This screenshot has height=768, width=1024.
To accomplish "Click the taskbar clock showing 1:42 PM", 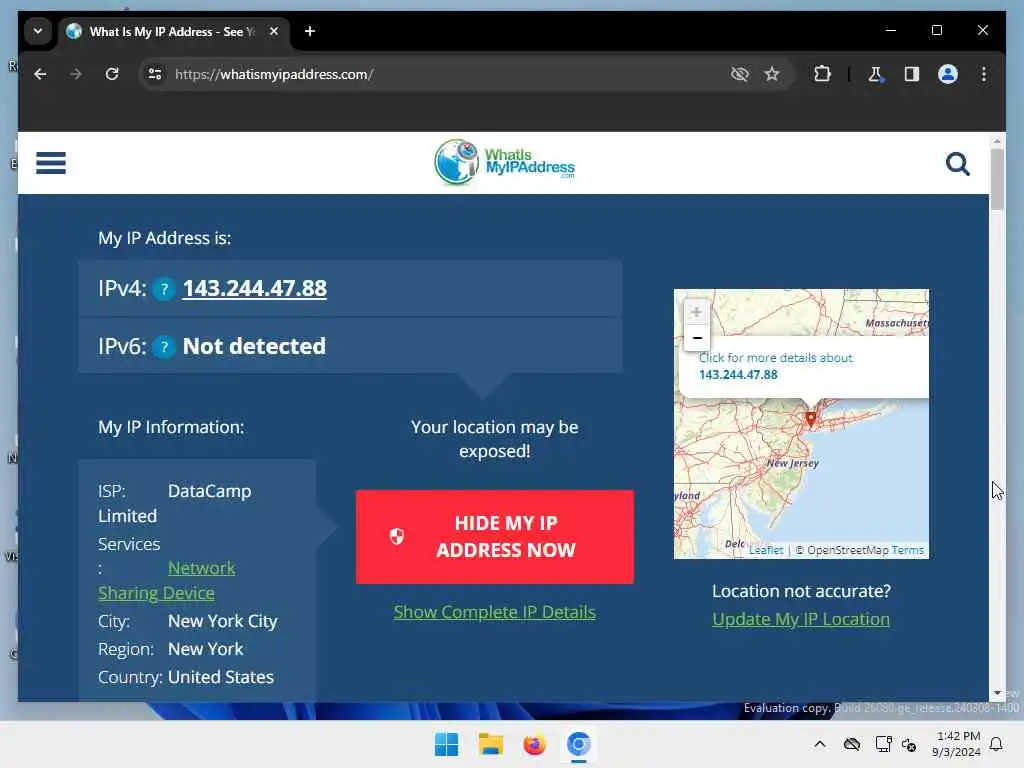I will 956,744.
